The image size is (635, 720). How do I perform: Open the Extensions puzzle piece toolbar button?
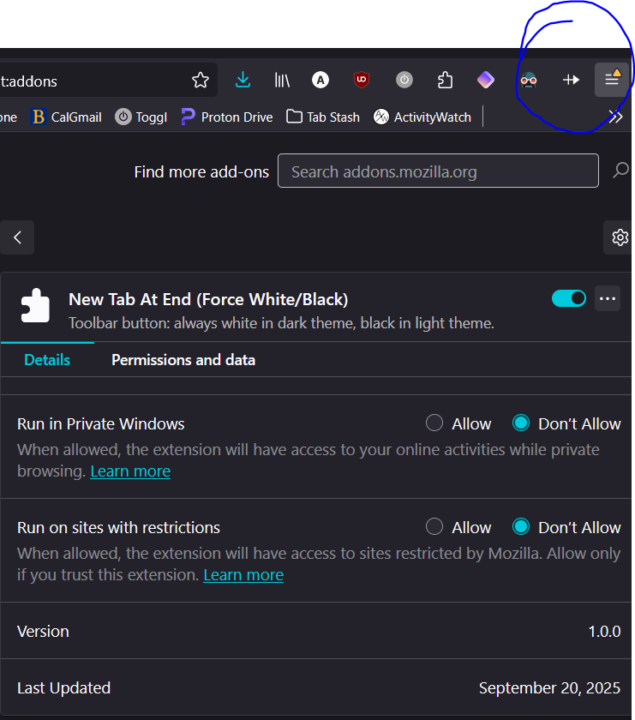(x=444, y=80)
